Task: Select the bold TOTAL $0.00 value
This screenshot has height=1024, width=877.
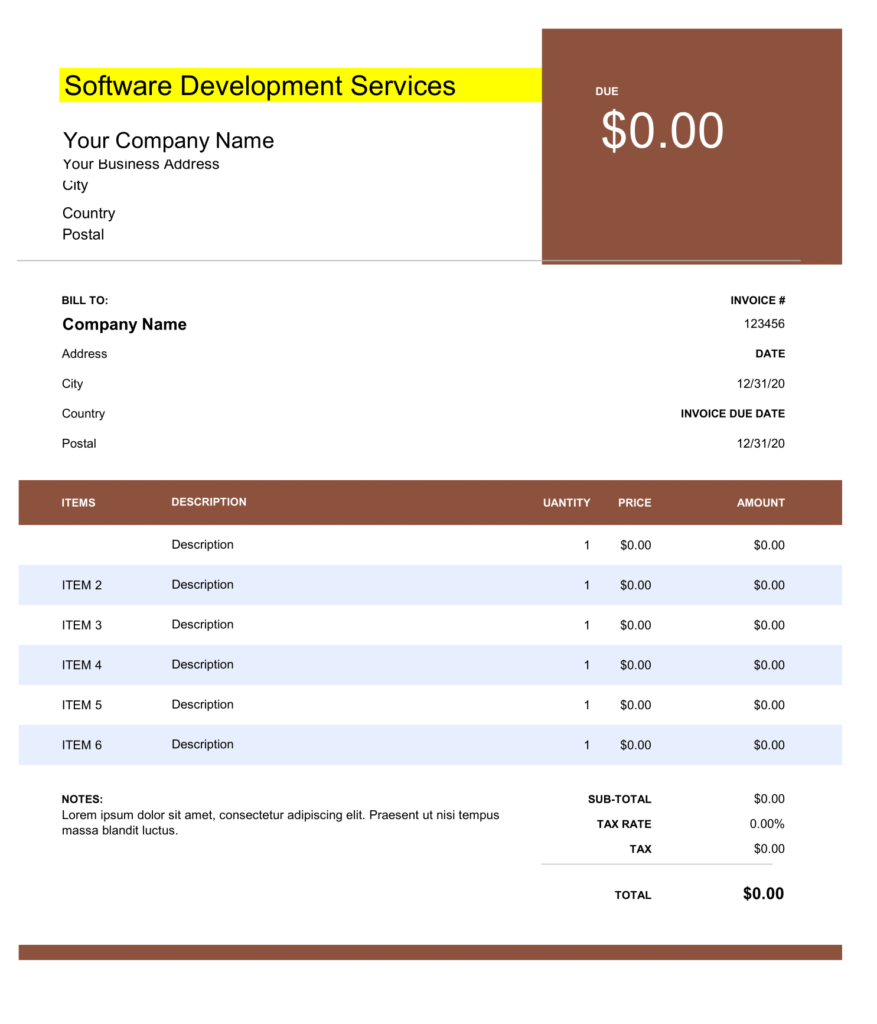Action: pyautogui.click(x=762, y=893)
